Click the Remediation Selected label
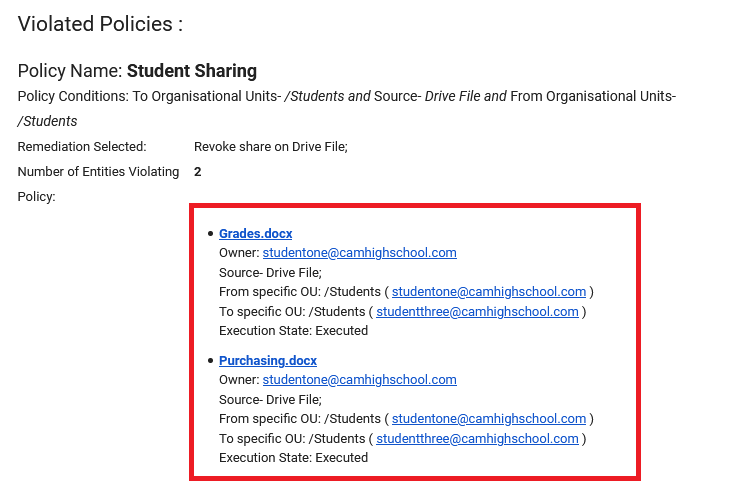This screenshot has height=490, width=737. point(82,147)
